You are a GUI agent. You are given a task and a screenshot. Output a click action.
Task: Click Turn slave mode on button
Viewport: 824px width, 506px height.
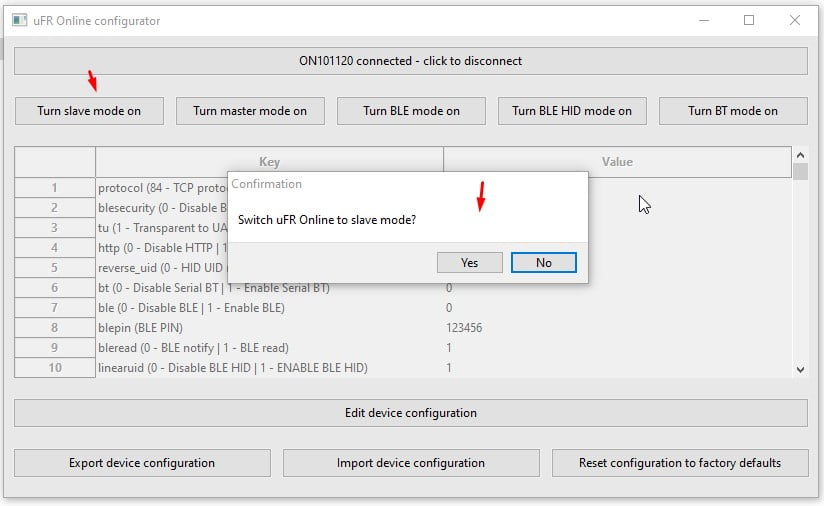[x=89, y=111]
